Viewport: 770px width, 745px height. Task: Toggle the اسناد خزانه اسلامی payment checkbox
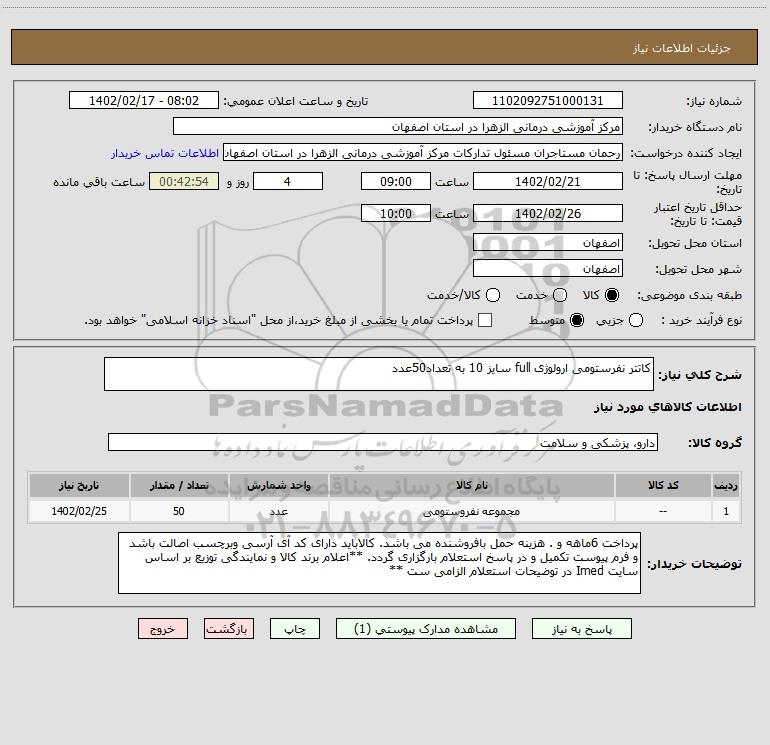click(485, 320)
